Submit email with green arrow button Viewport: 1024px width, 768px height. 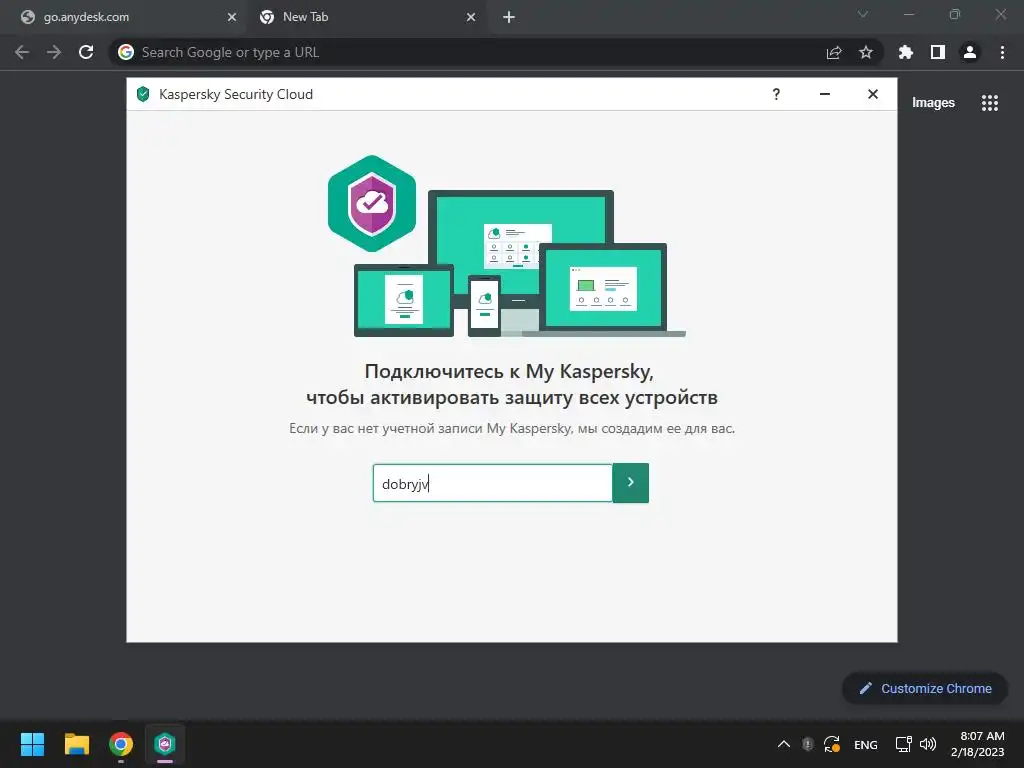point(630,483)
